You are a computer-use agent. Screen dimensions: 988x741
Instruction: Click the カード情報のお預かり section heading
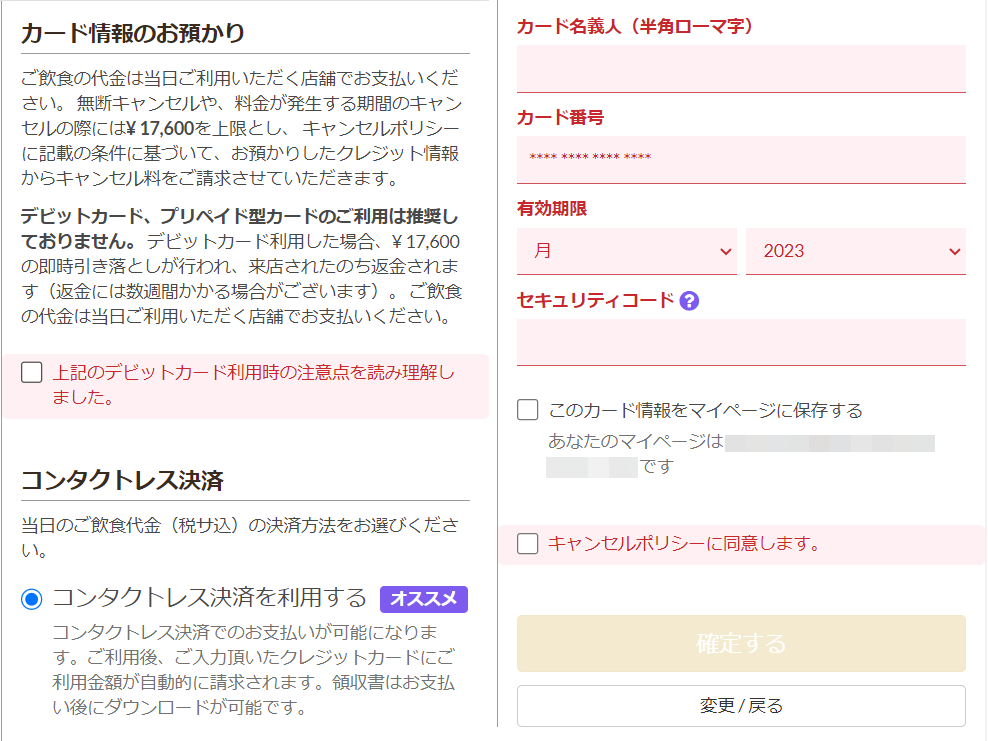[x=133, y=33]
